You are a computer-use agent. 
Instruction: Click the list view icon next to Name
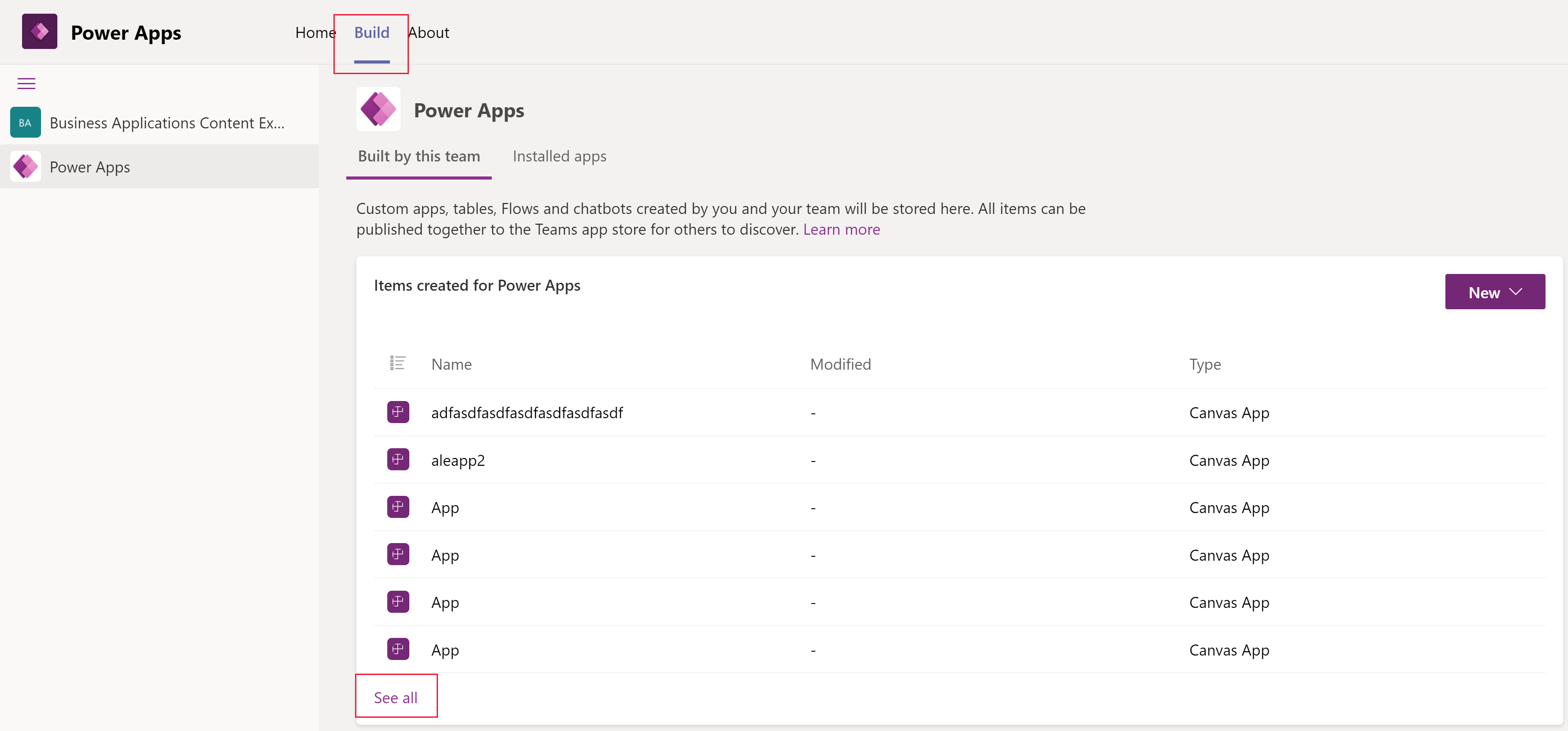(x=397, y=363)
